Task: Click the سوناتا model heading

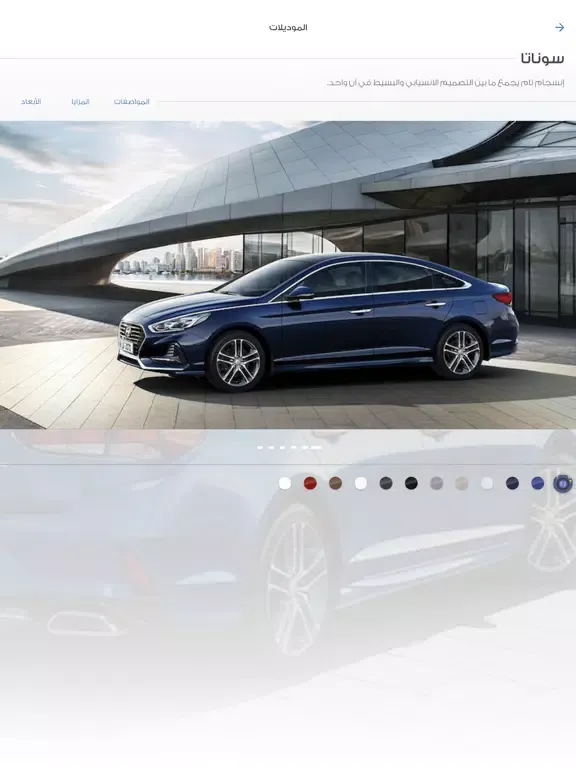Action: (543, 59)
